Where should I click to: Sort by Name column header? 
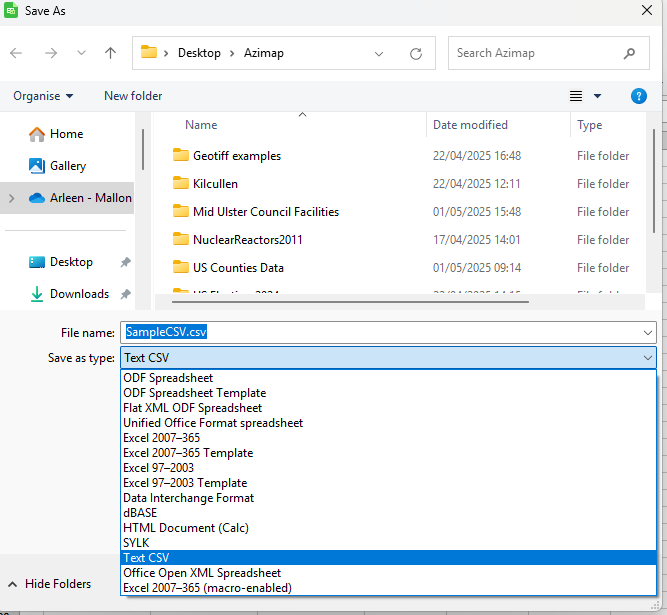[x=201, y=125]
